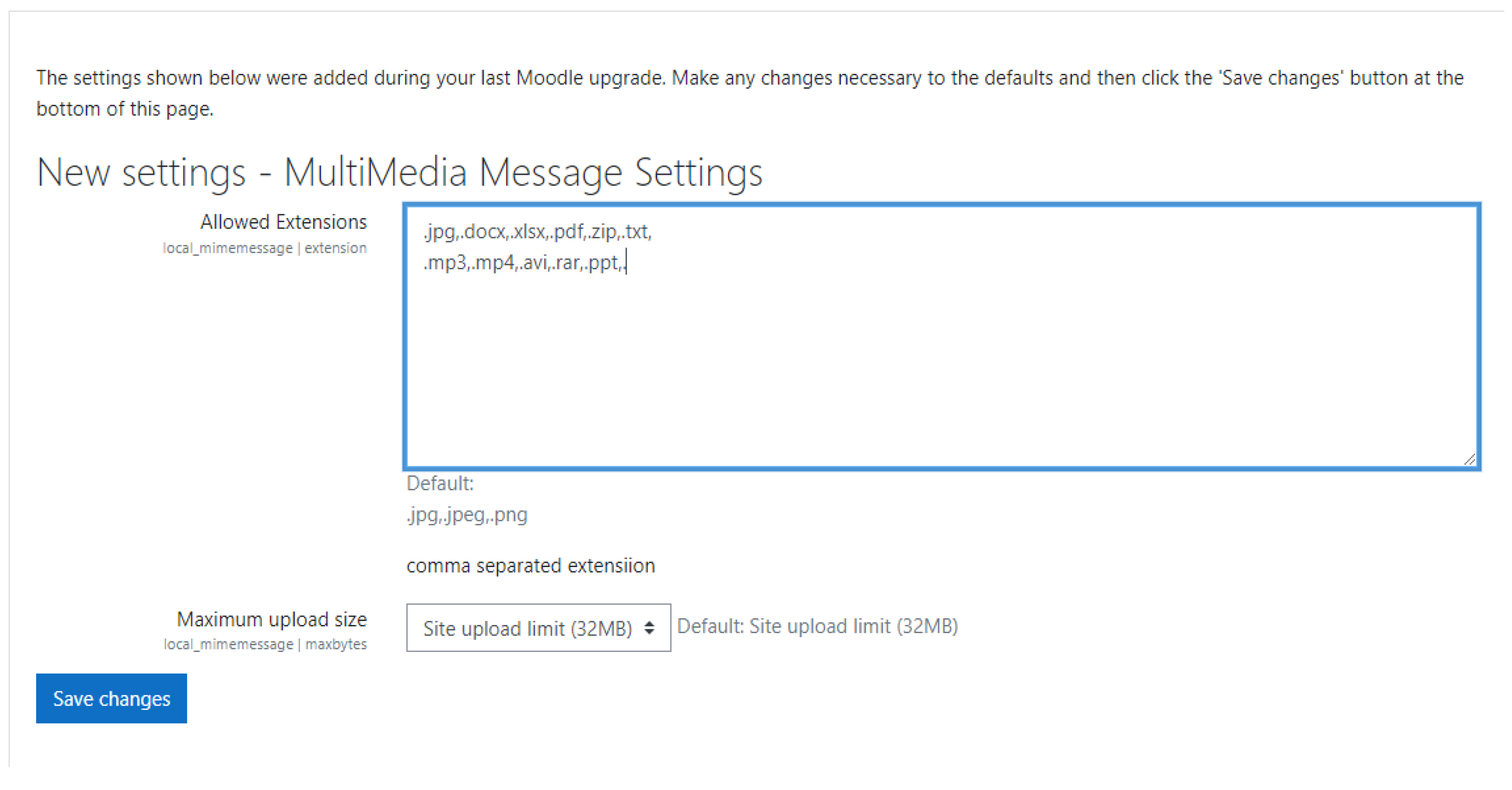1512x790 pixels.
Task: Click the 'Maximum upload size' label
Action: (x=272, y=619)
